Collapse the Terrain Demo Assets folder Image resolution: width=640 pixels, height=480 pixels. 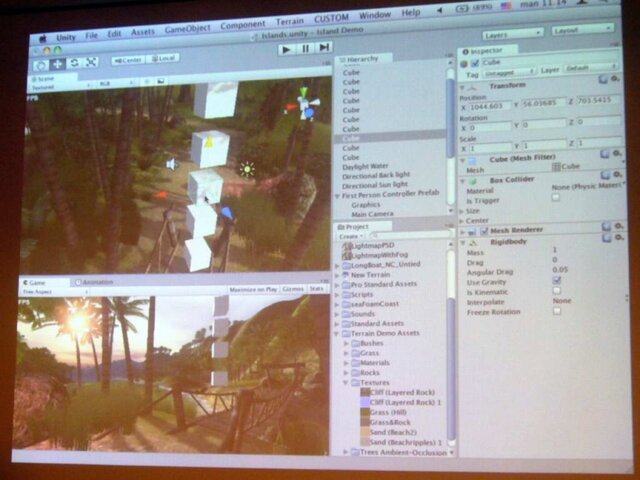pyautogui.click(x=337, y=334)
